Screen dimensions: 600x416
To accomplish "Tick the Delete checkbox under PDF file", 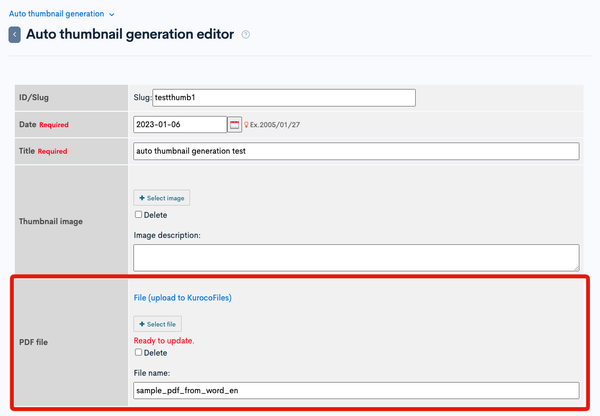I will (x=139, y=352).
